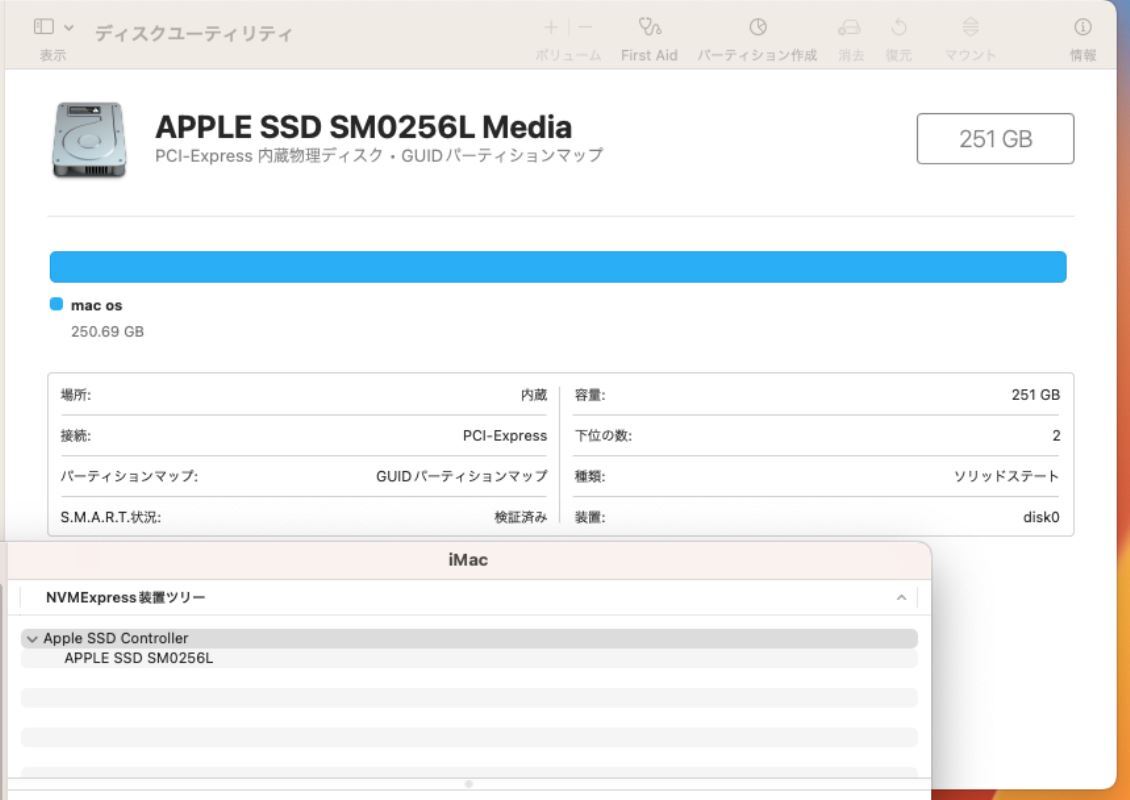1130x800 pixels.
Task: Click the NVMExpress 装置ツリー header label
Action: click(125, 597)
